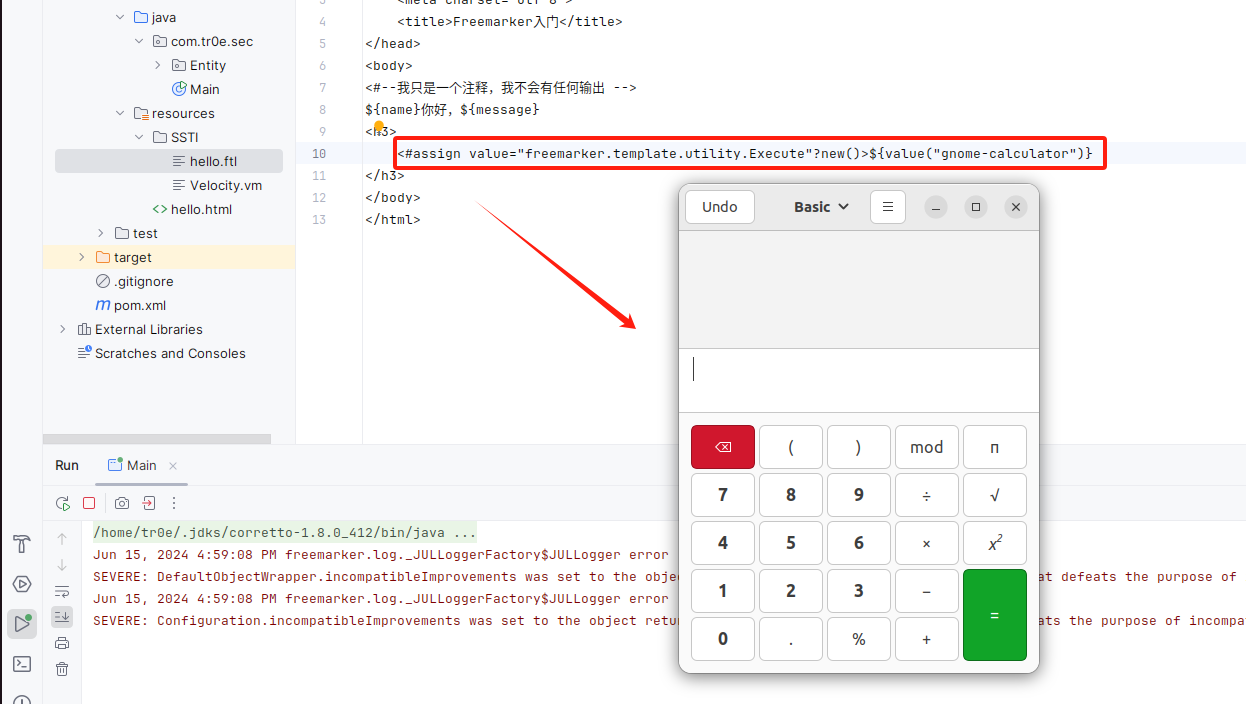The image size is (1246, 704).
Task: Click the green equals button
Action: tap(995, 615)
